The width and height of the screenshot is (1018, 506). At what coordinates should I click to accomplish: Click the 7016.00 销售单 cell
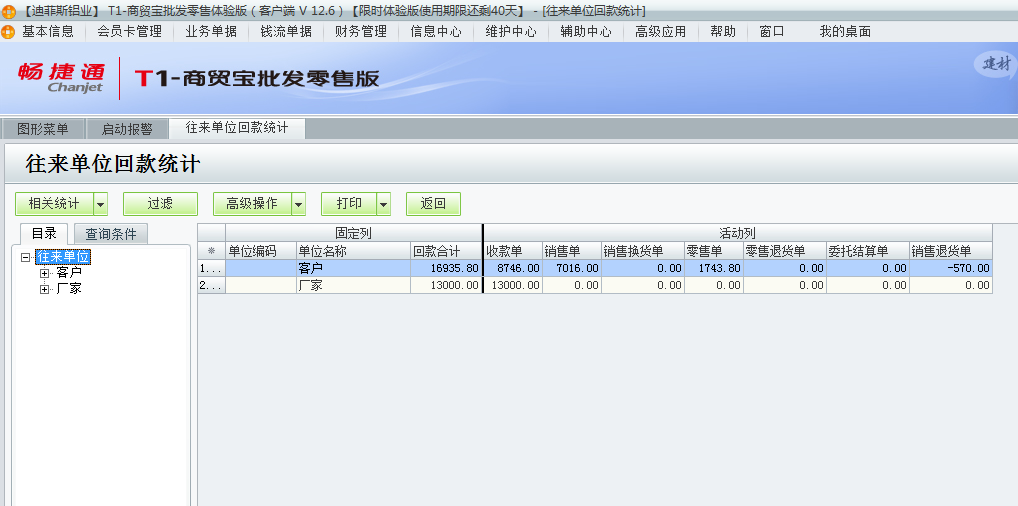(x=572, y=268)
